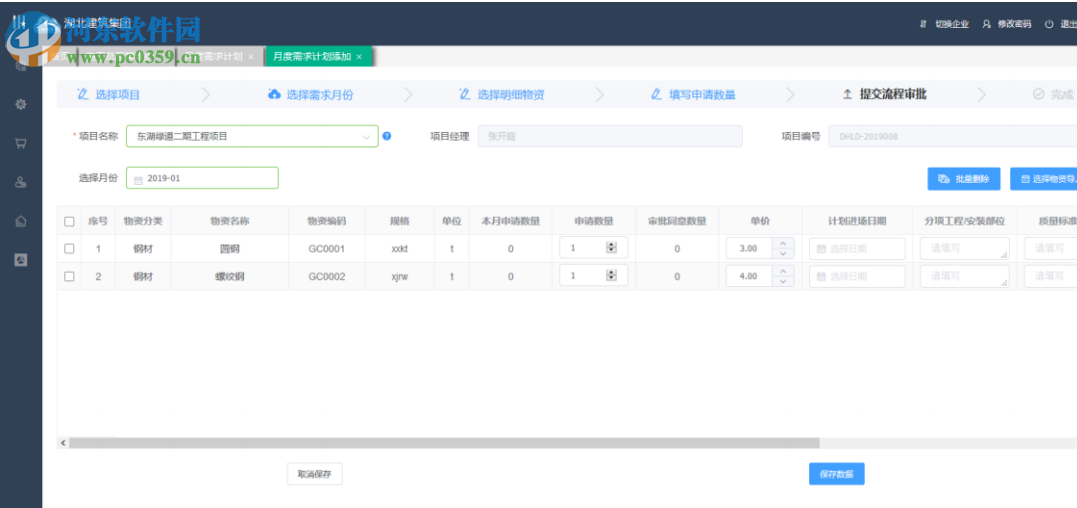Close the grey 月度需求计划 tab
Image resolution: width=1077 pixels, height=508 pixels.
[251, 56]
